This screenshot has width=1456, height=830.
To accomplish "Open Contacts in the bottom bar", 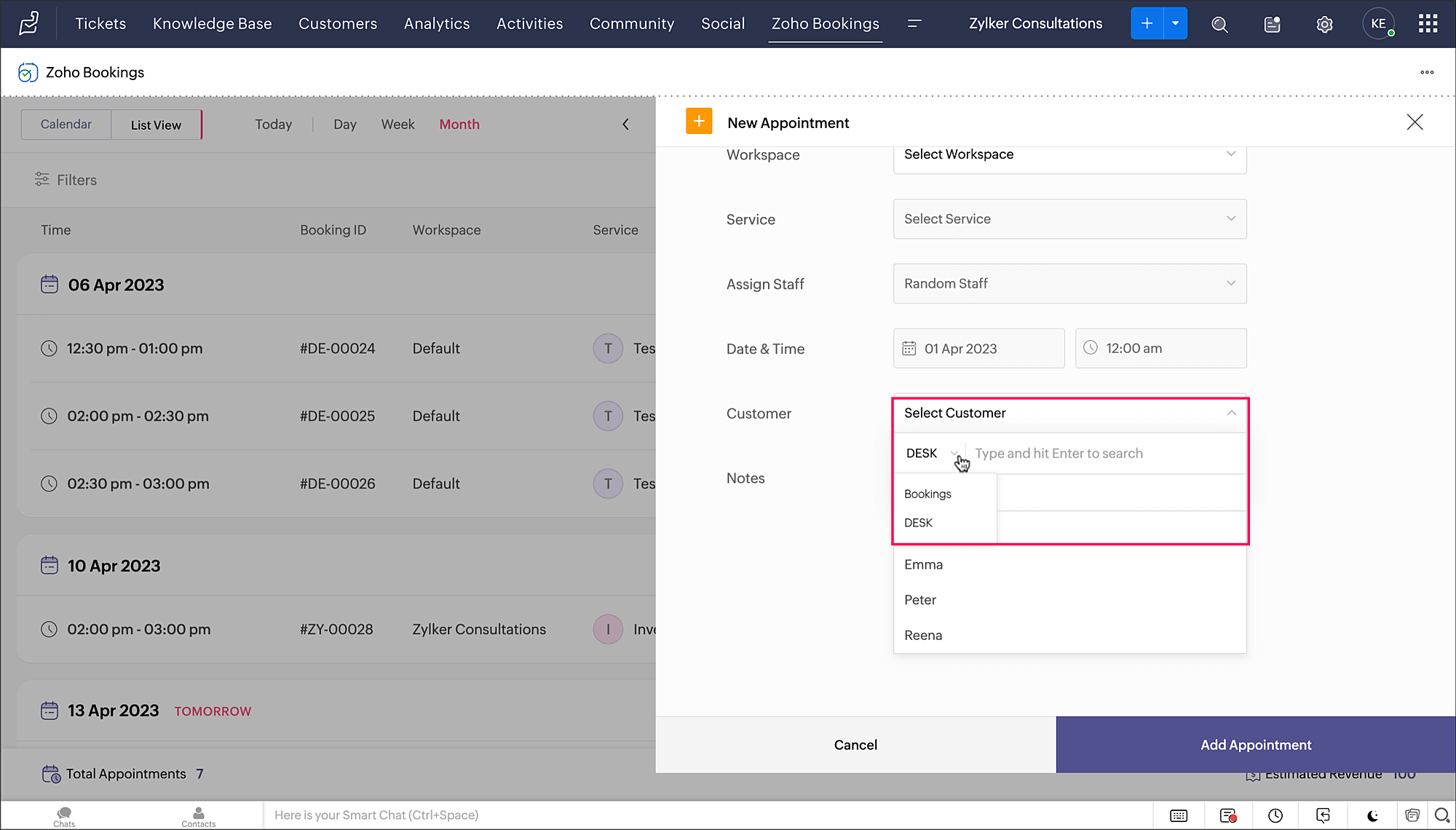I will (x=198, y=816).
